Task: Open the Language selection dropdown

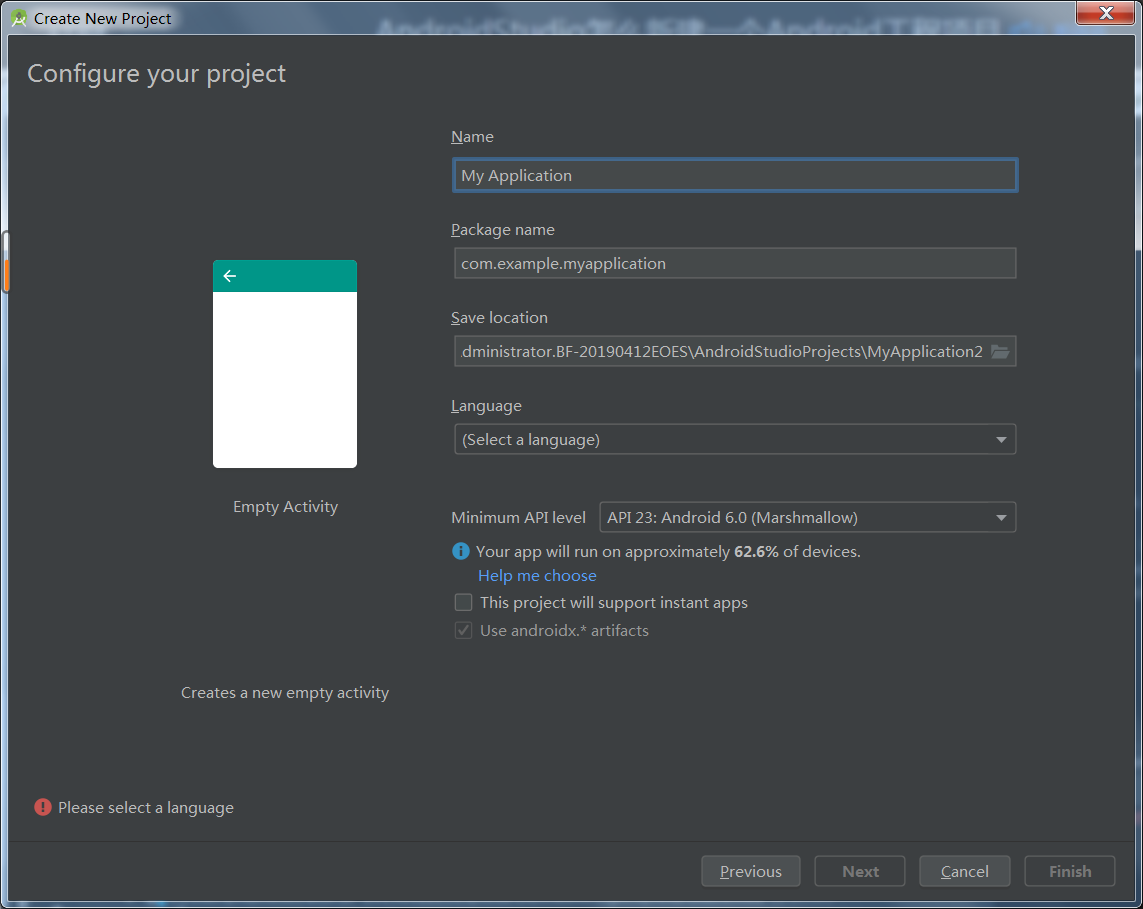Action: (x=735, y=439)
